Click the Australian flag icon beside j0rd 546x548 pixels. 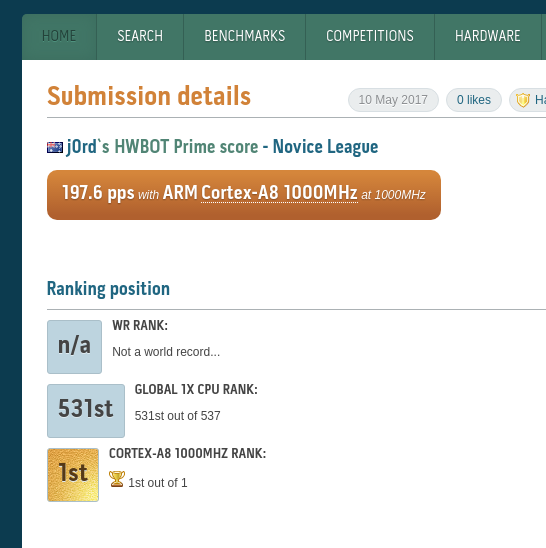tap(55, 147)
